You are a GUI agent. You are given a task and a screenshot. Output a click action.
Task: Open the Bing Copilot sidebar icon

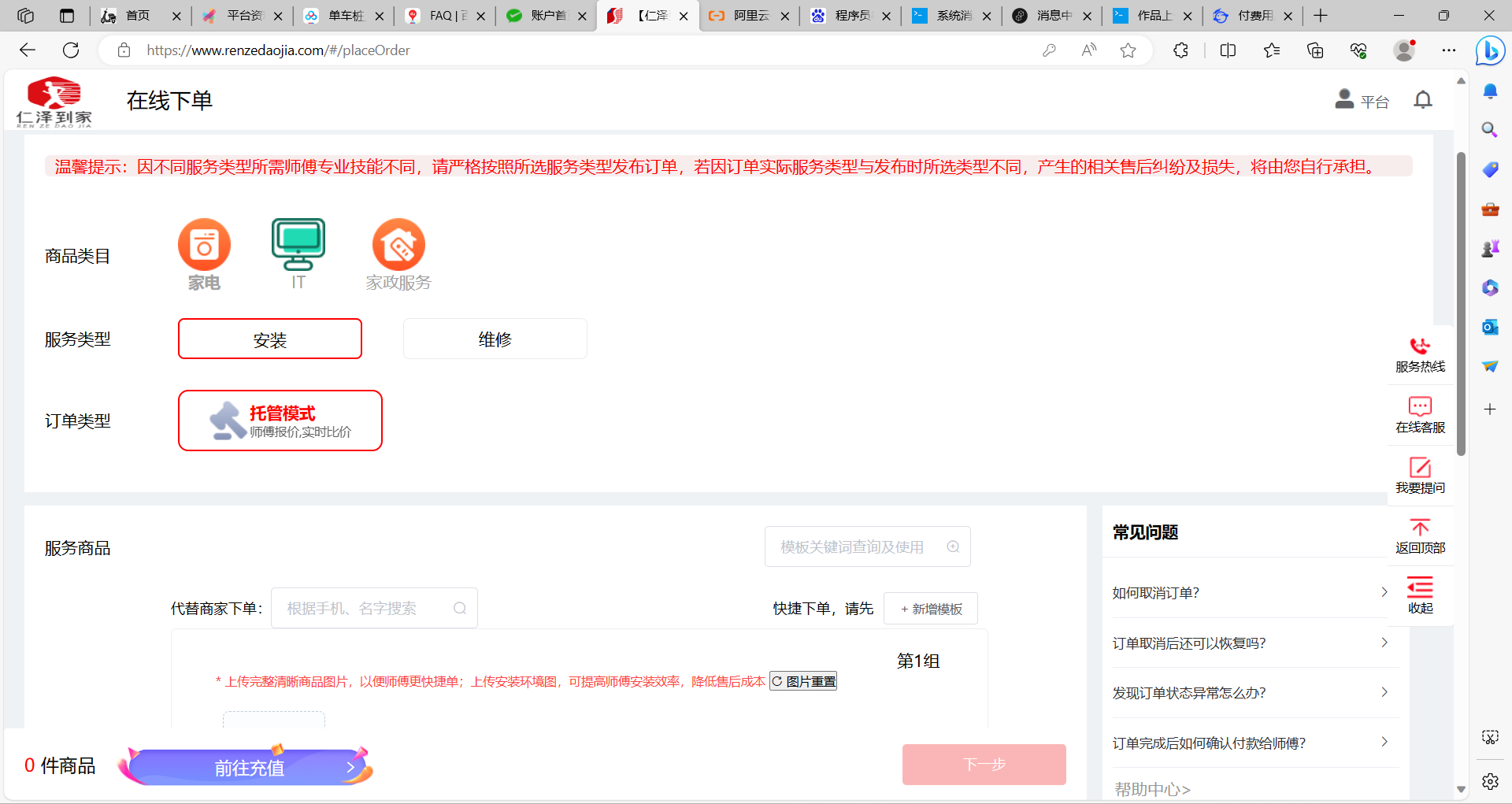(1490, 51)
